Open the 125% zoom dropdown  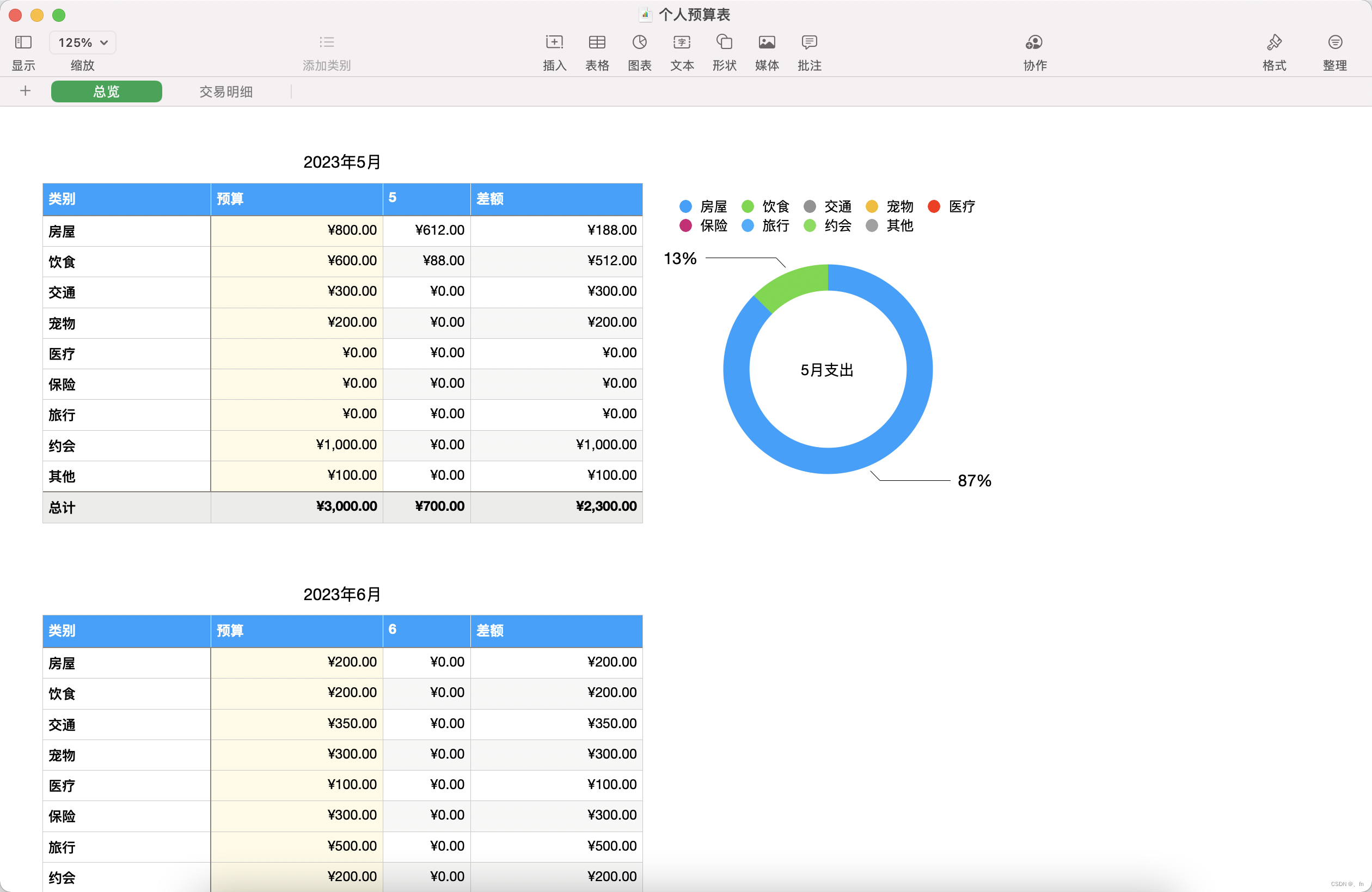point(82,42)
